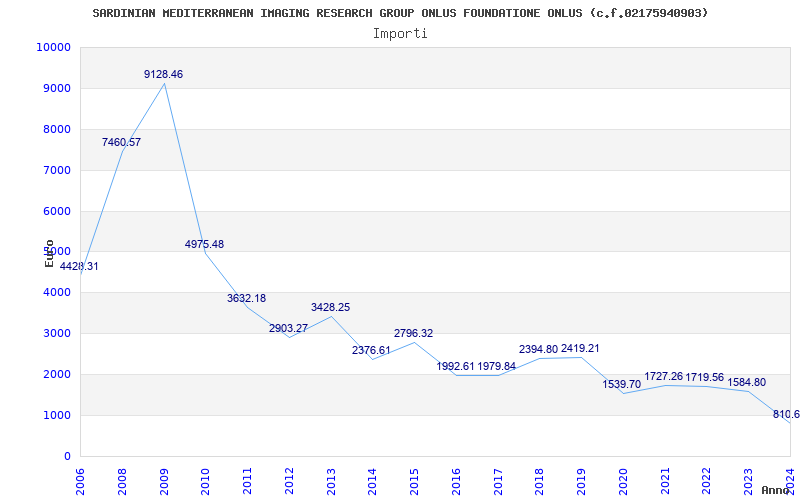Click the data label 2376.61
This screenshot has height=500, width=800.
(x=371, y=351)
